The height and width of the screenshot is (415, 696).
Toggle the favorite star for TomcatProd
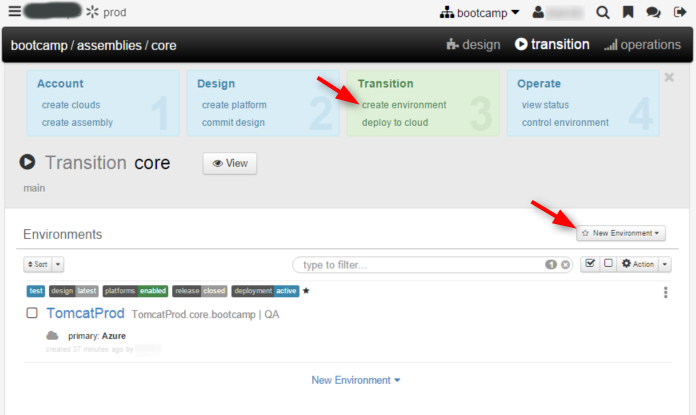306,291
